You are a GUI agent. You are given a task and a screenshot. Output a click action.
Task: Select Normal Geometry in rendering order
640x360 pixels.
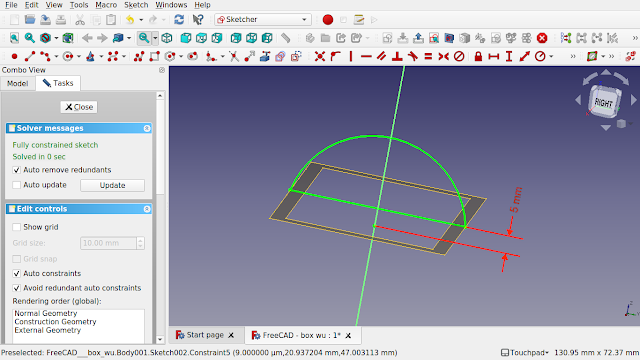coord(46,313)
